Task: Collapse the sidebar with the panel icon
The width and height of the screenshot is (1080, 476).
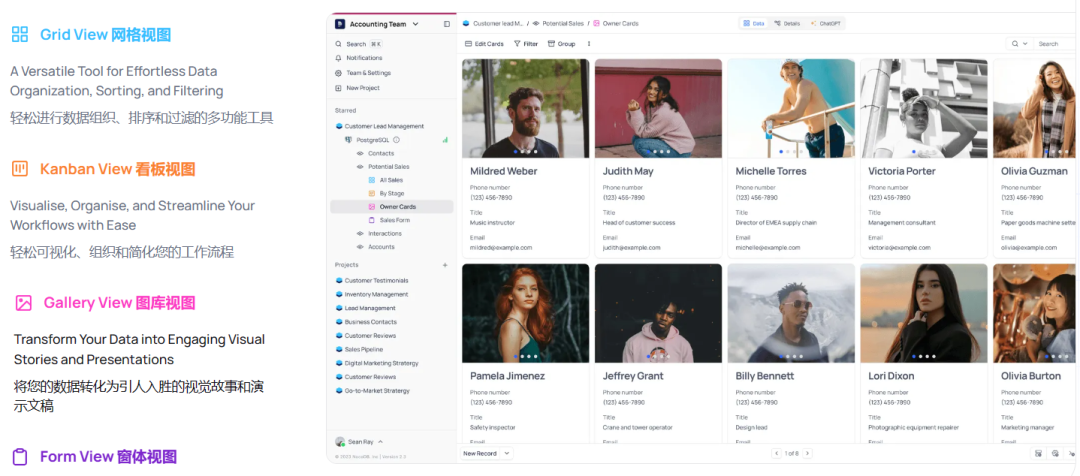Action: pos(446,24)
